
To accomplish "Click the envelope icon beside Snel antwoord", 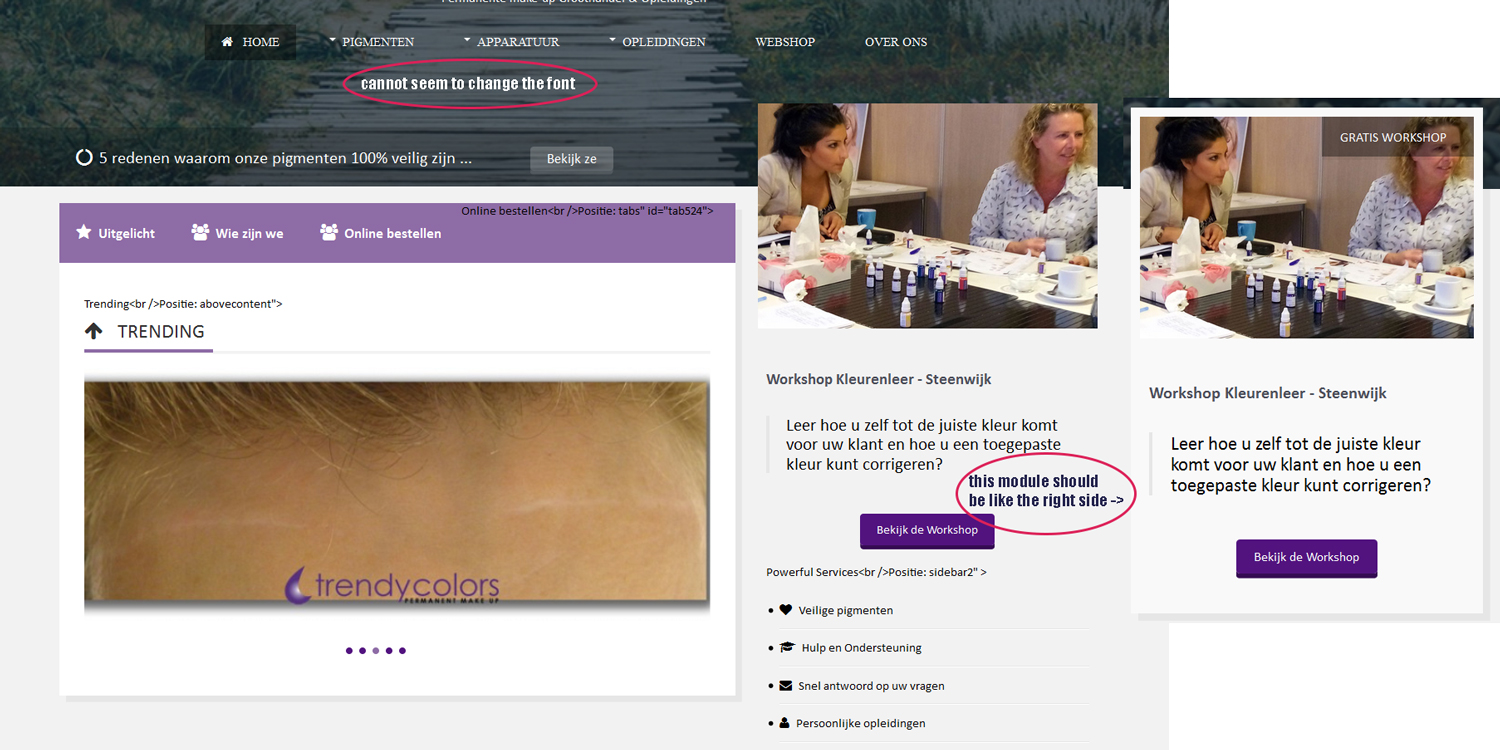I will (785, 686).
